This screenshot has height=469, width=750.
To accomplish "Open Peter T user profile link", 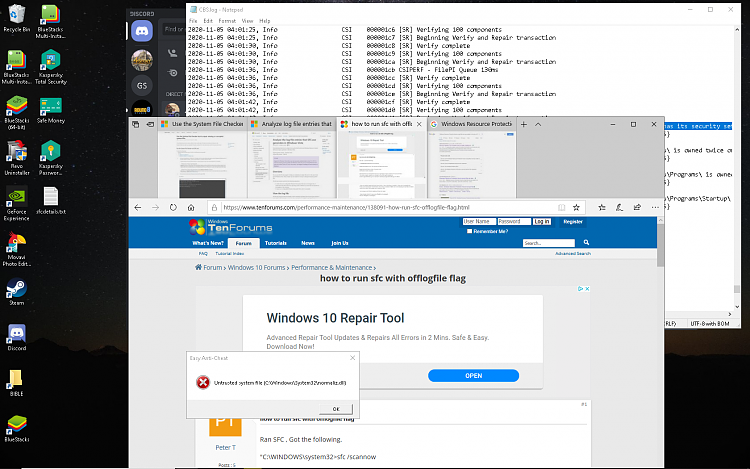I will (225, 447).
